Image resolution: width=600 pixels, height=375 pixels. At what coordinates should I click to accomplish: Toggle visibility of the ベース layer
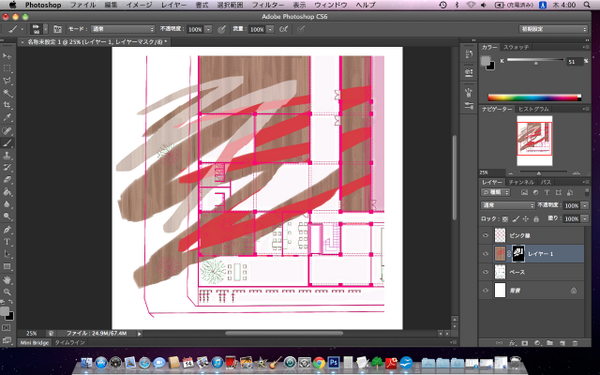point(486,272)
